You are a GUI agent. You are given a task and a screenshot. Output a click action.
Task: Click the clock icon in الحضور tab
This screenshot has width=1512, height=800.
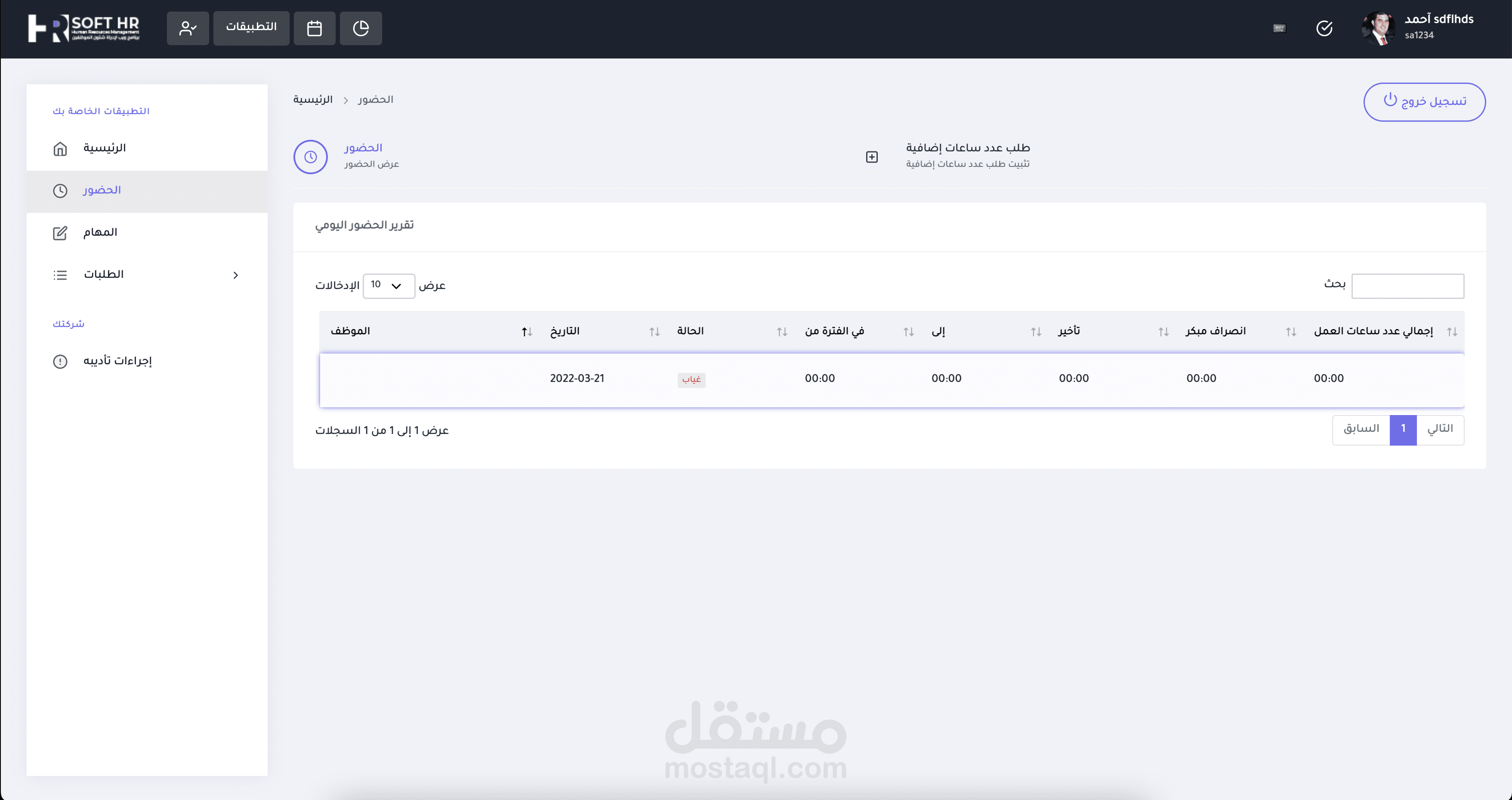[311, 157]
